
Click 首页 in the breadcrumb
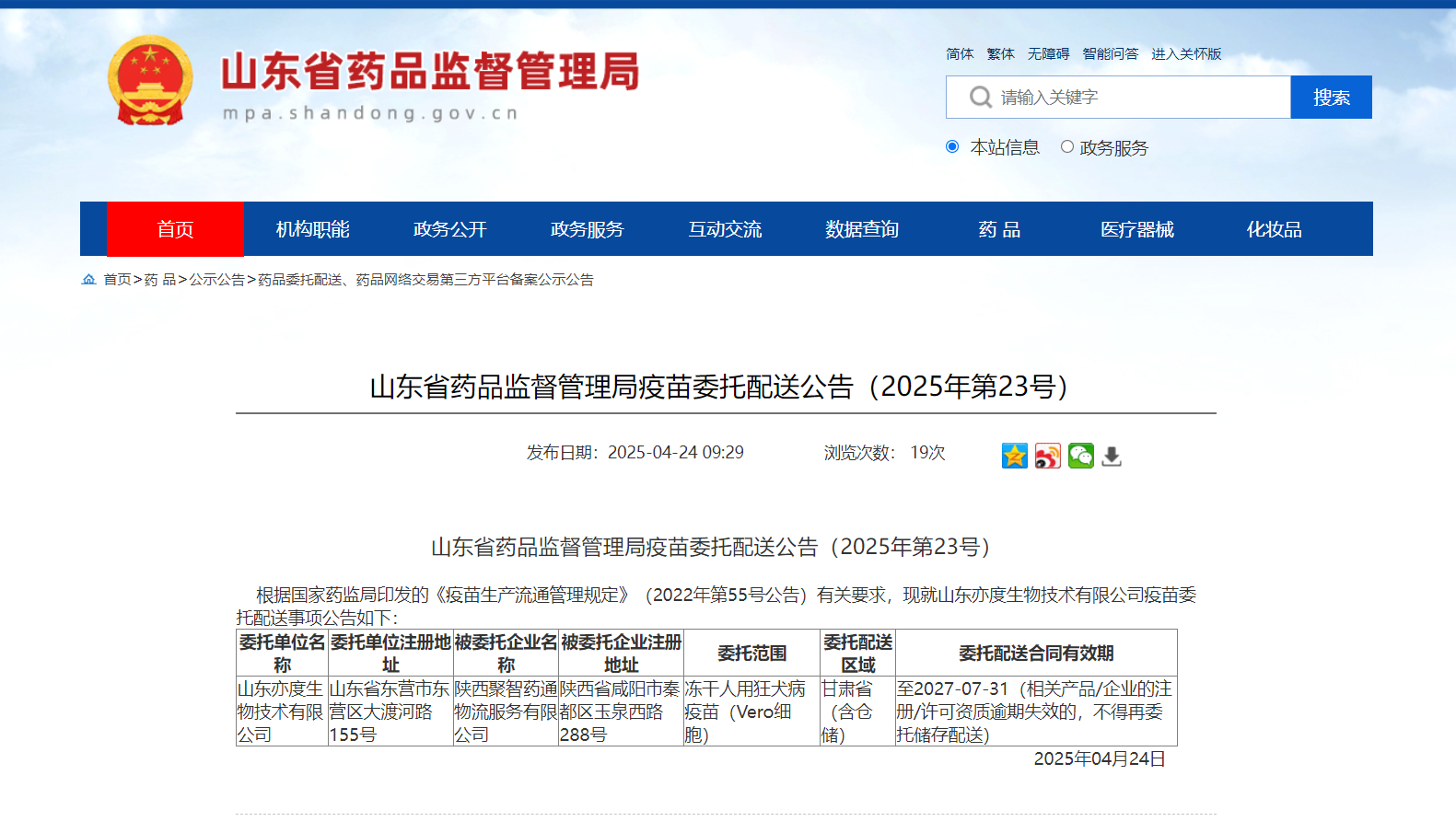(x=117, y=279)
